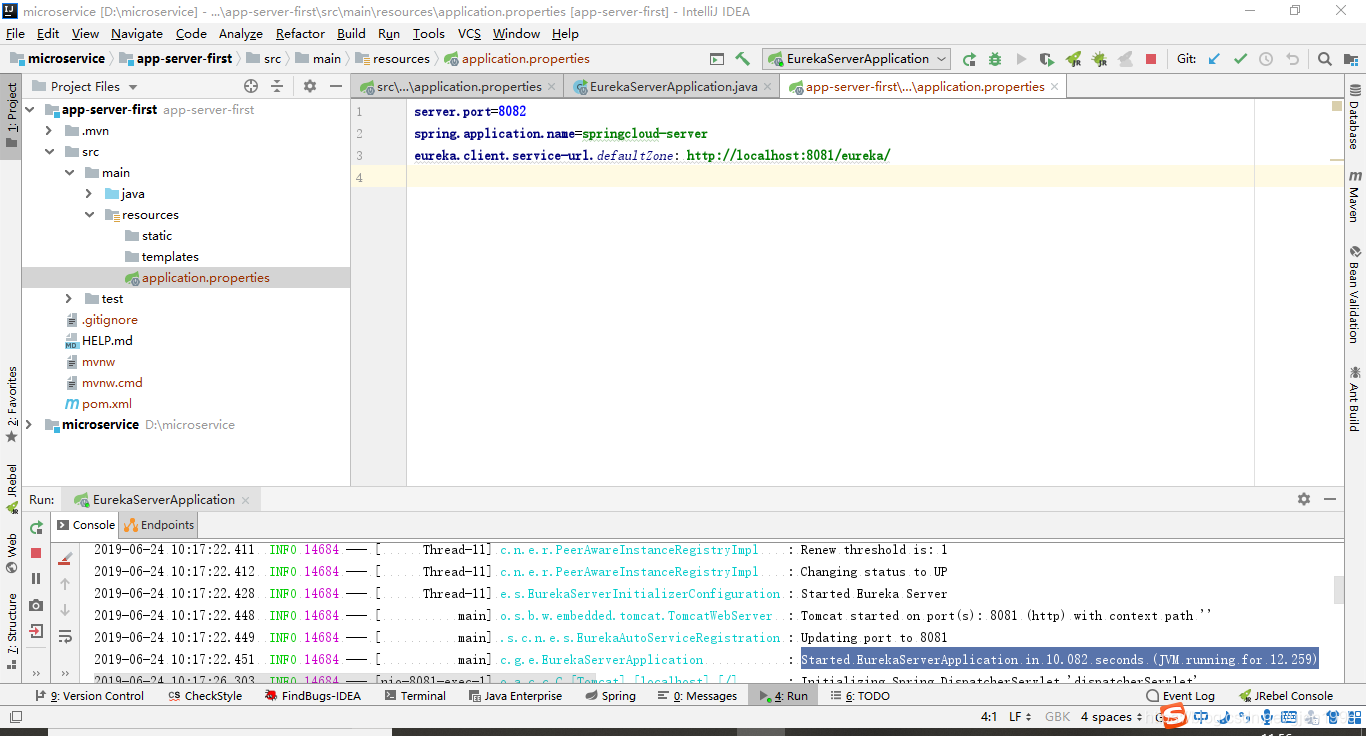Image resolution: width=1366 pixels, height=736 pixels.
Task: Switch to Endpoints tab in Run panel
Action: 159,525
